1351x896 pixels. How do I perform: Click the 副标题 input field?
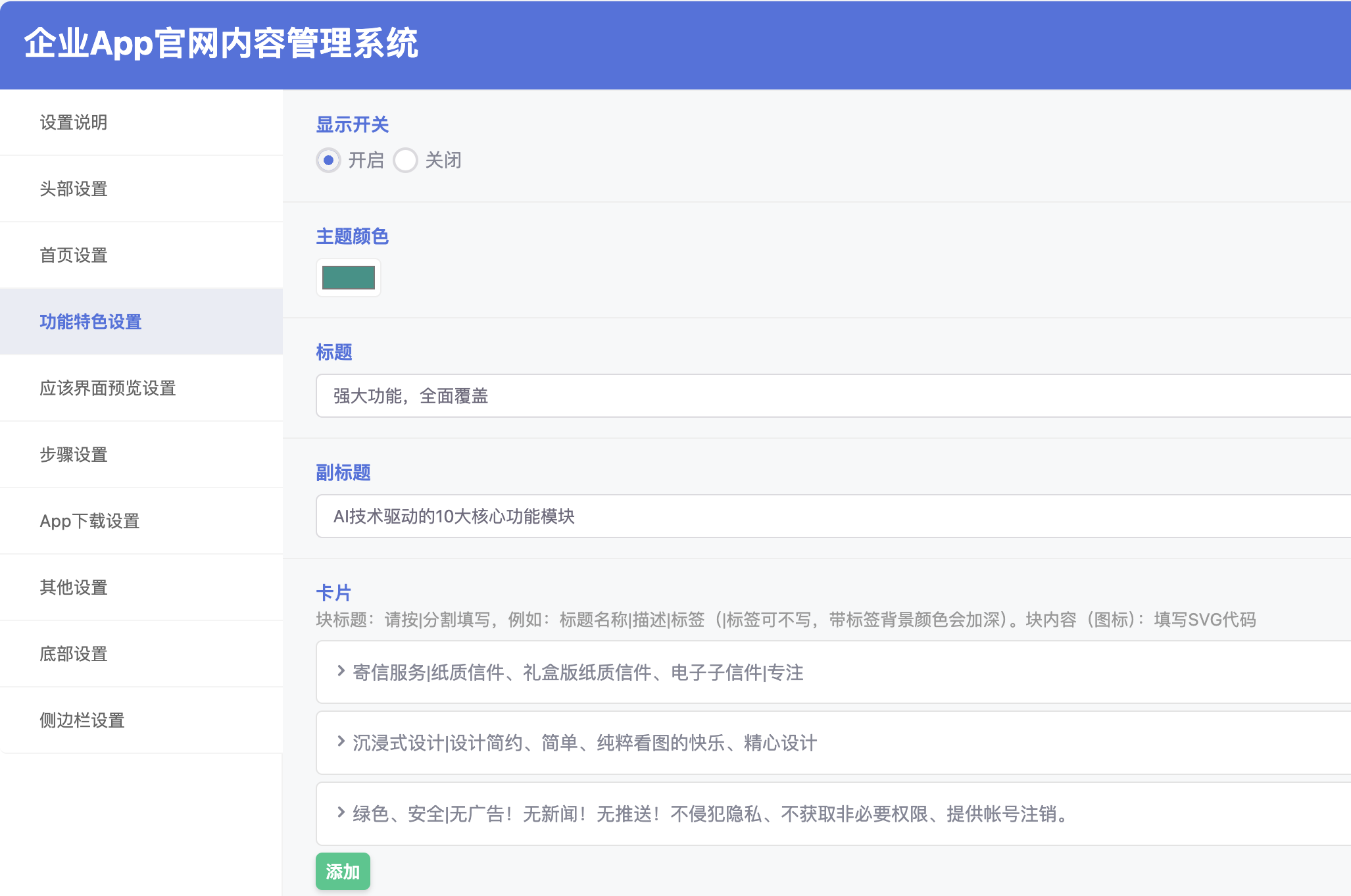(833, 516)
